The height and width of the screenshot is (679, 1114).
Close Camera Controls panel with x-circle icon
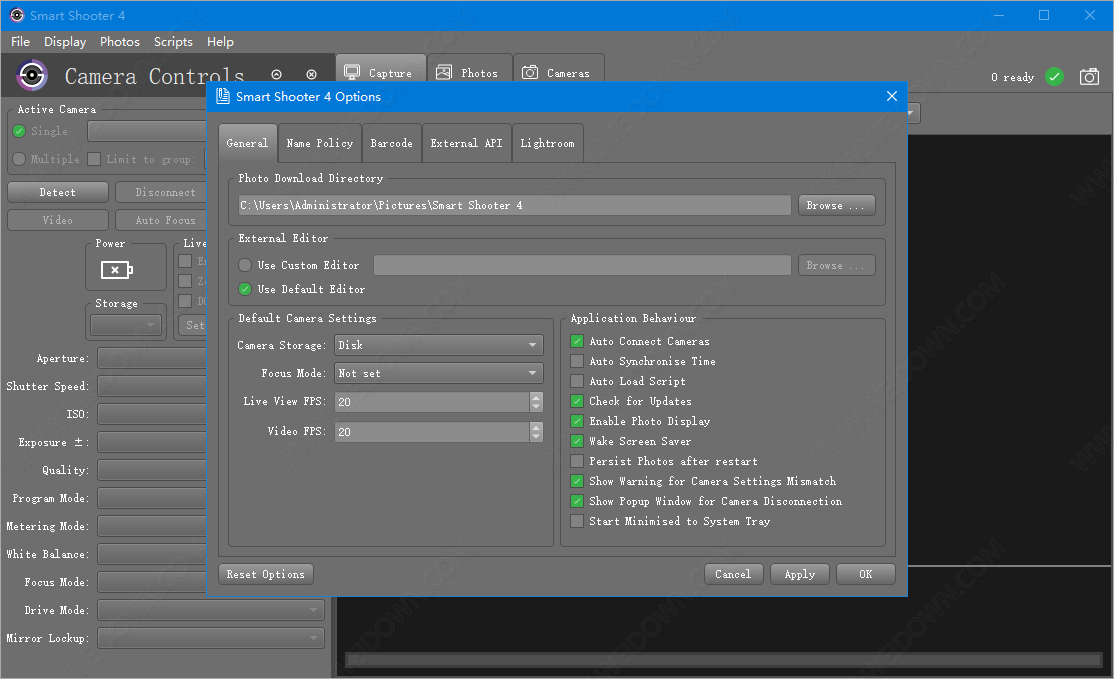(x=311, y=75)
